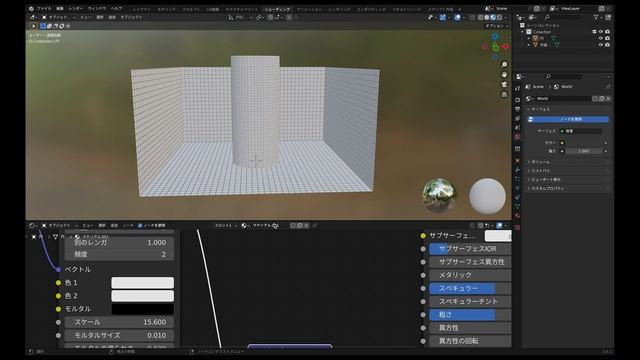Open the Tool properties tab icon

coord(518,89)
